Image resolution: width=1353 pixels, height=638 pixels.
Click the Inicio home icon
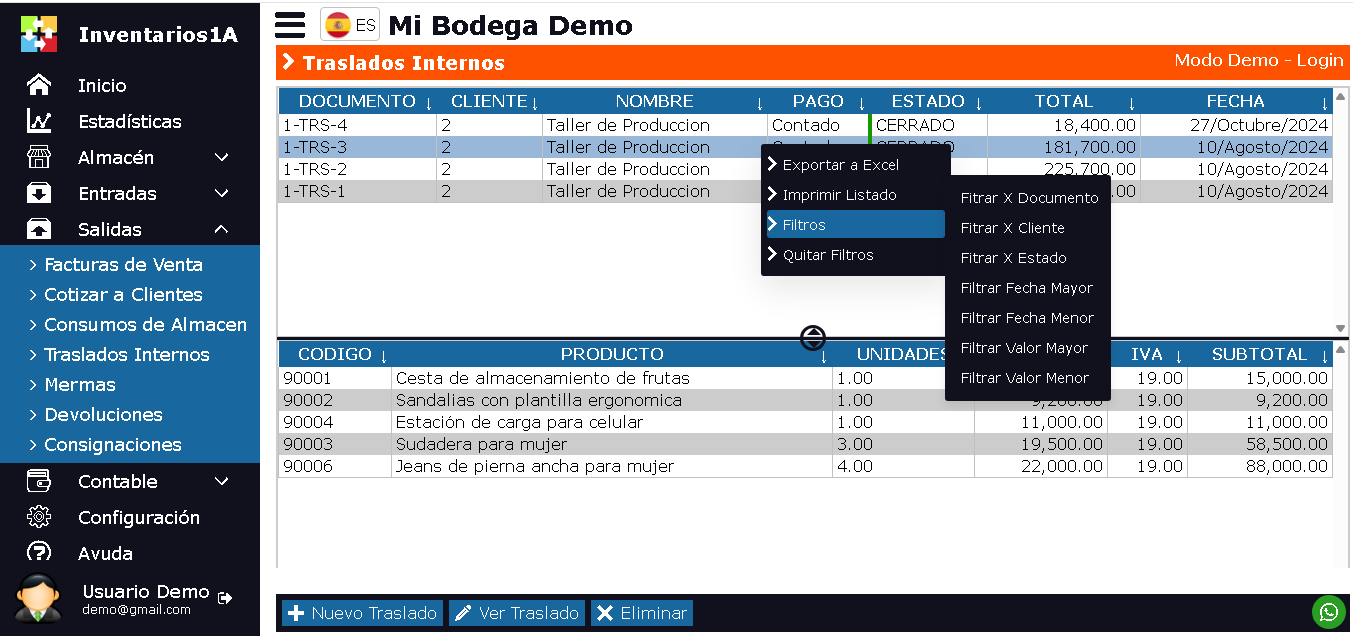click(39, 85)
